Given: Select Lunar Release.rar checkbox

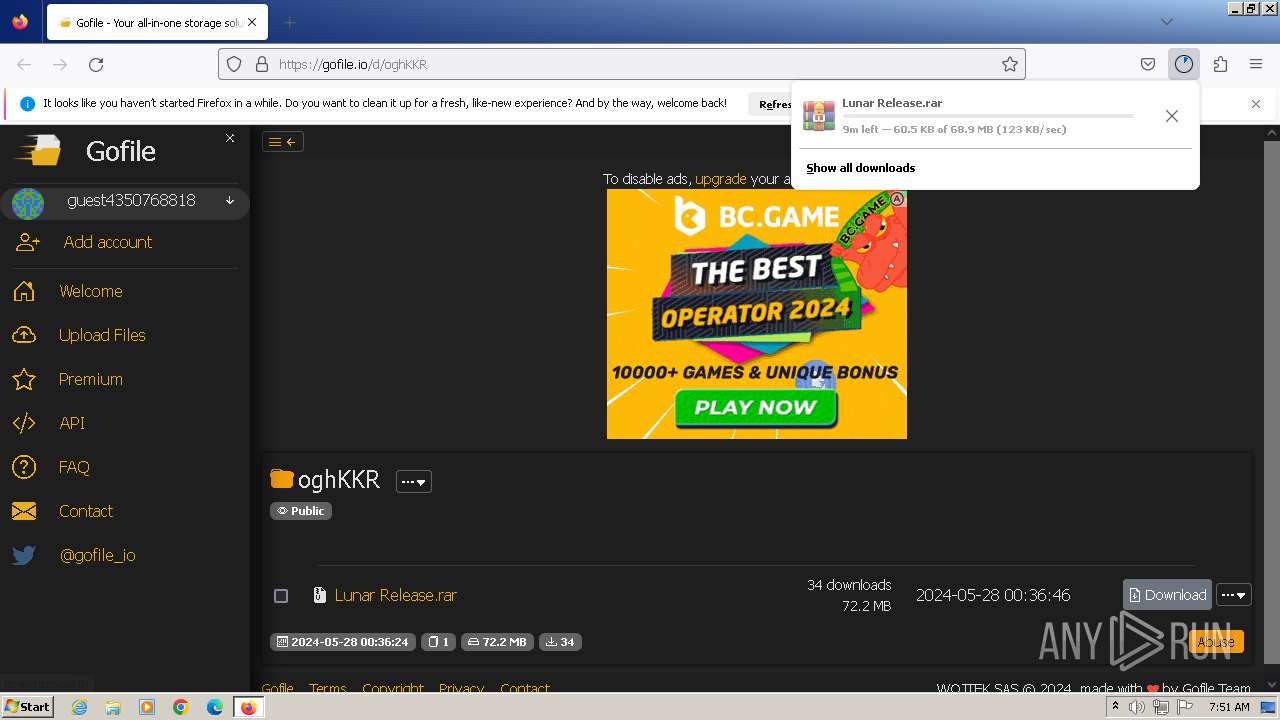Looking at the screenshot, I should click(281, 596).
